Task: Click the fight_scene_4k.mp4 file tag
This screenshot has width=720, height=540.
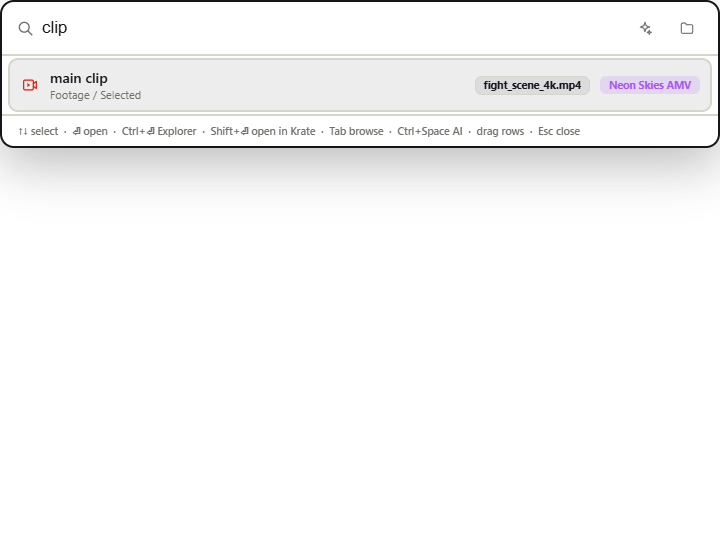Action: click(x=532, y=85)
